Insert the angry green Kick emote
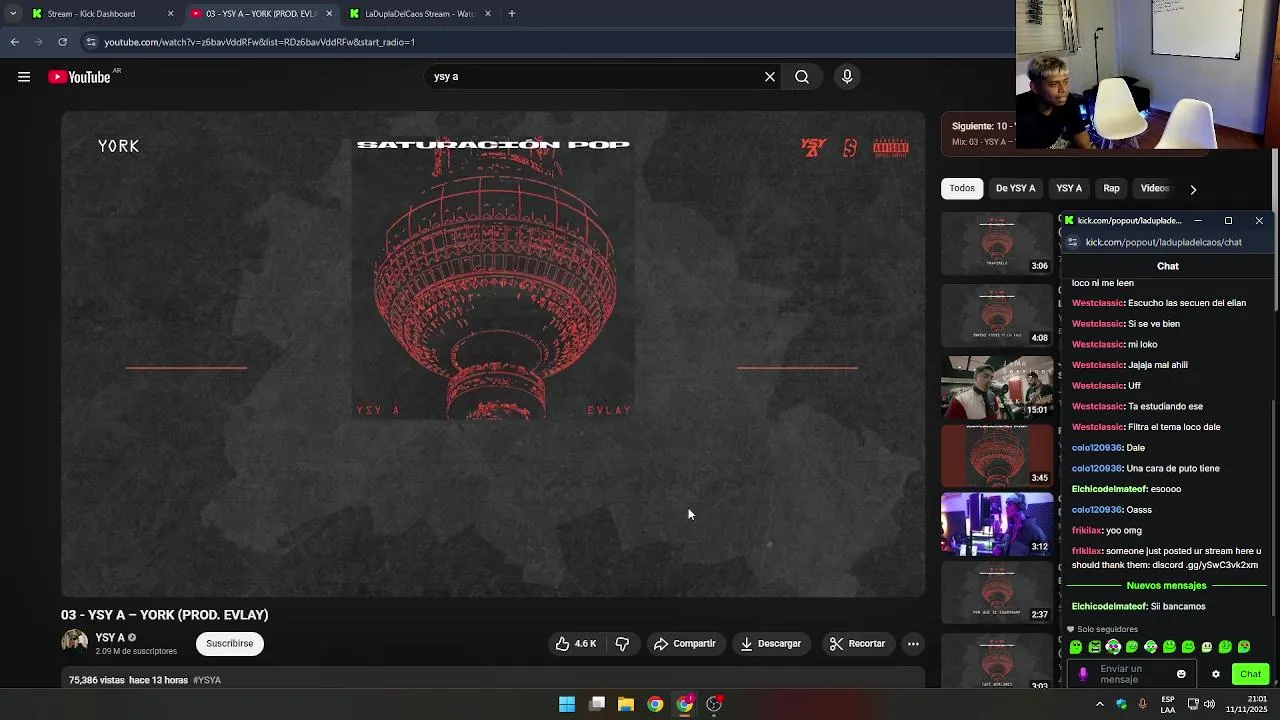Image resolution: width=1280 pixels, height=720 pixels. tap(1094, 647)
